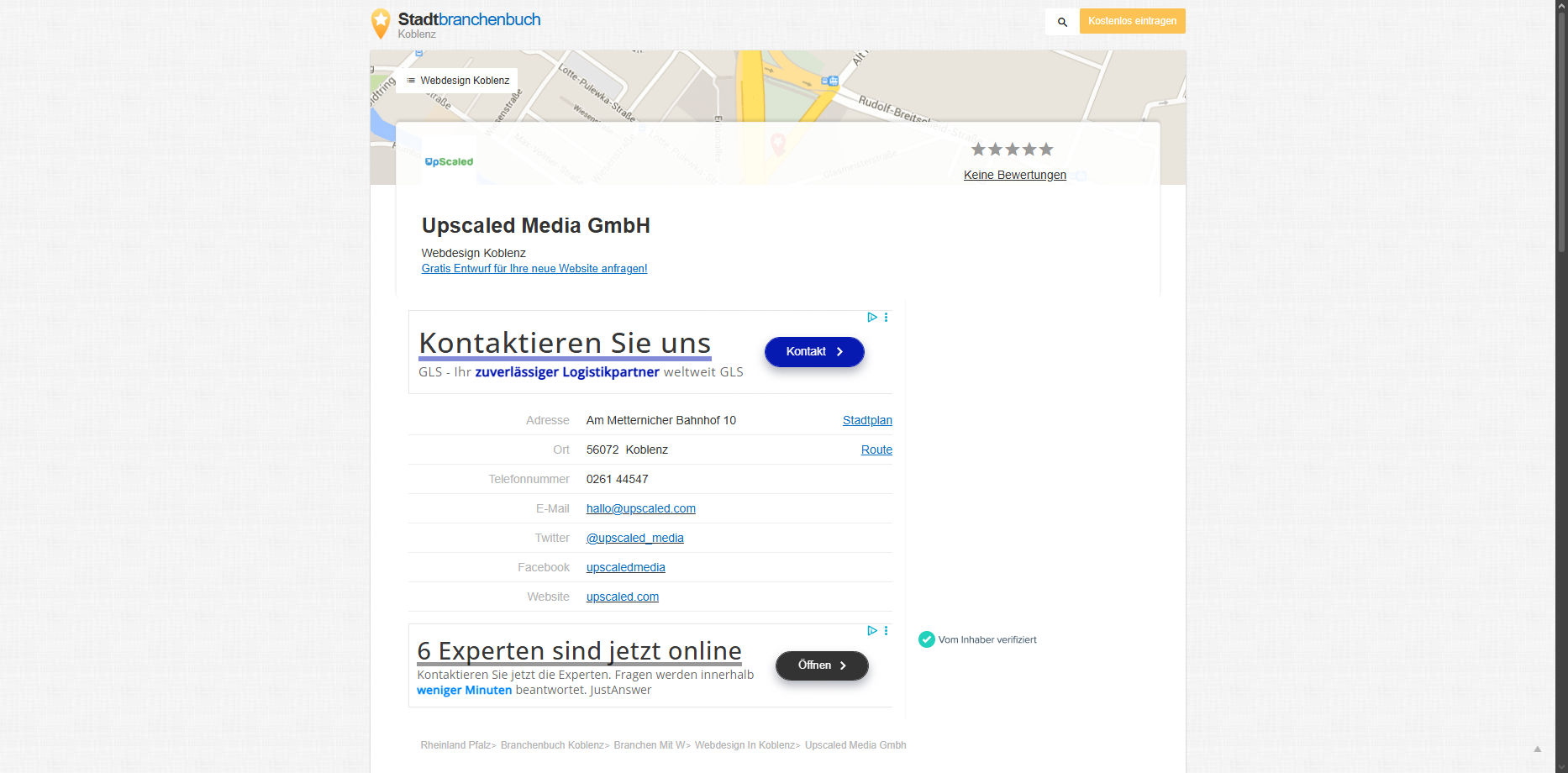Screen dimensions: 1568x773
Task: Click the green verified checkmark icon
Action: (927, 639)
